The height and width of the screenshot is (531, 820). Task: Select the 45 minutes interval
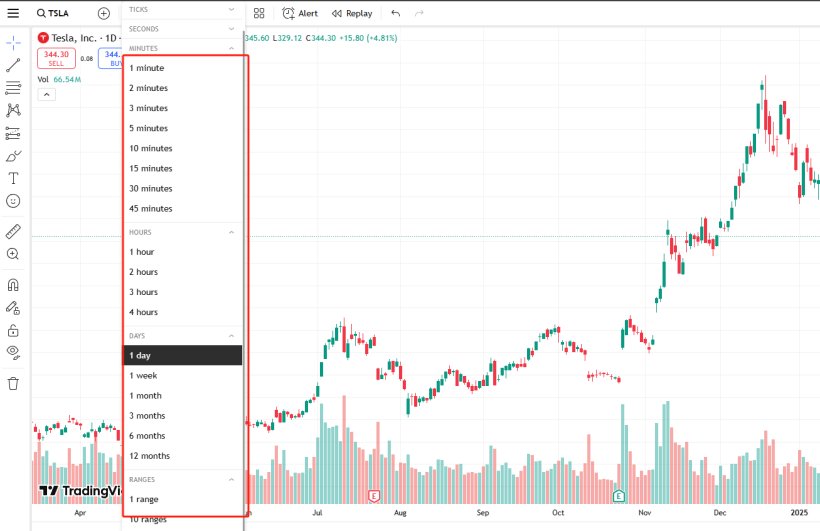pos(182,209)
